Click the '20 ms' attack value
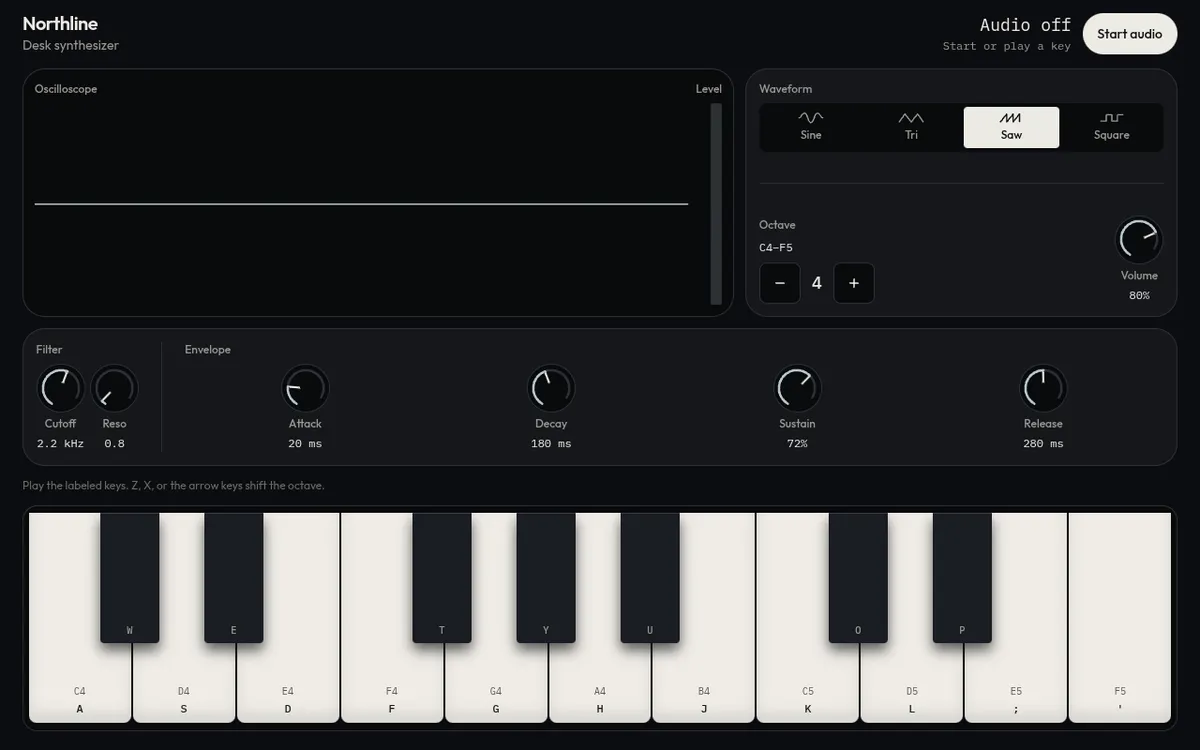The width and height of the screenshot is (1200, 750). coord(305,443)
